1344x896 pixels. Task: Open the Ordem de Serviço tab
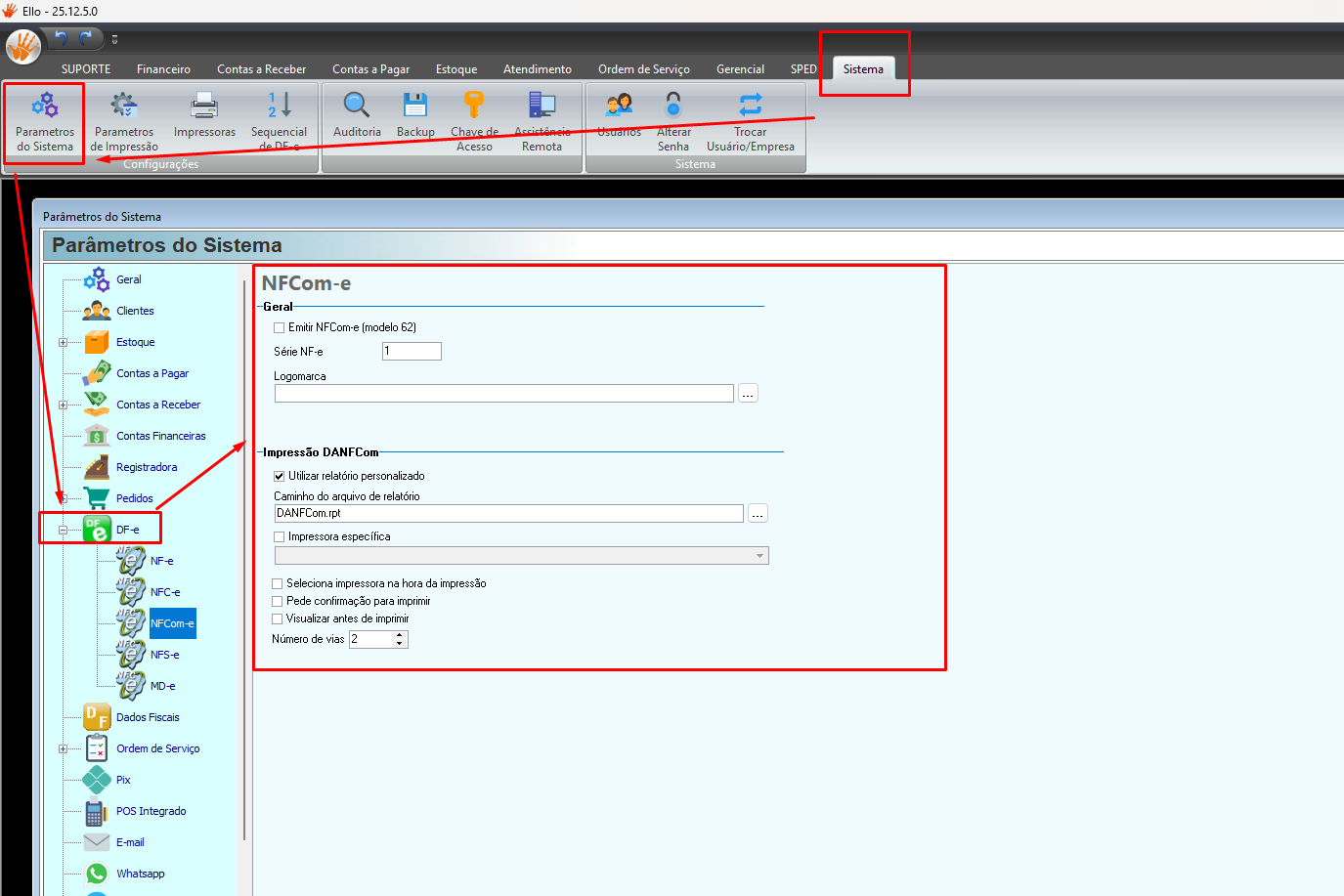tap(643, 69)
